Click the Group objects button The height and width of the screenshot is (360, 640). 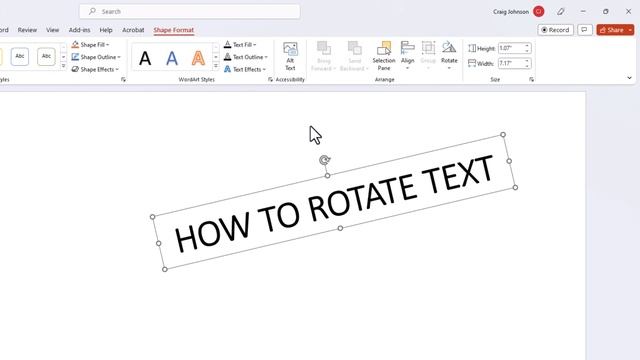pyautogui.click(x=428, y=56)
